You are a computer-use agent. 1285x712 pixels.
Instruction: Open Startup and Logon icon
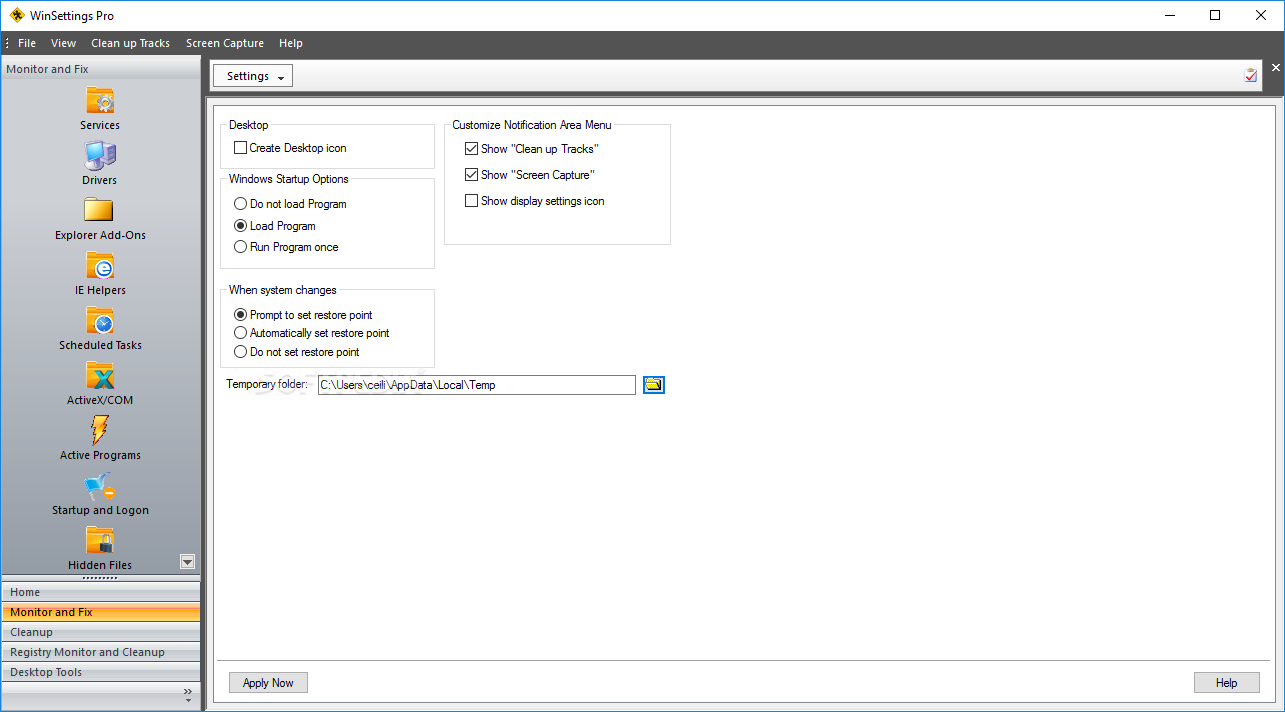[100, 486]
